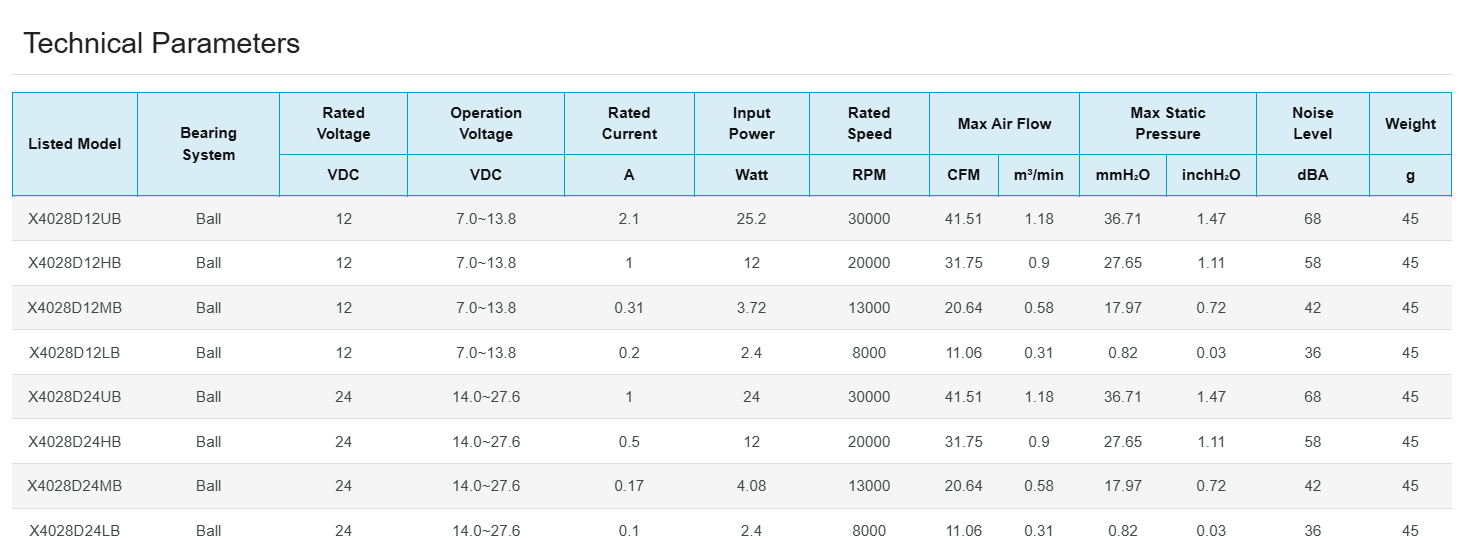Select the Noise Level column header
The height and width of the screenshot is (552, 1464).
tap(1312, 123)
